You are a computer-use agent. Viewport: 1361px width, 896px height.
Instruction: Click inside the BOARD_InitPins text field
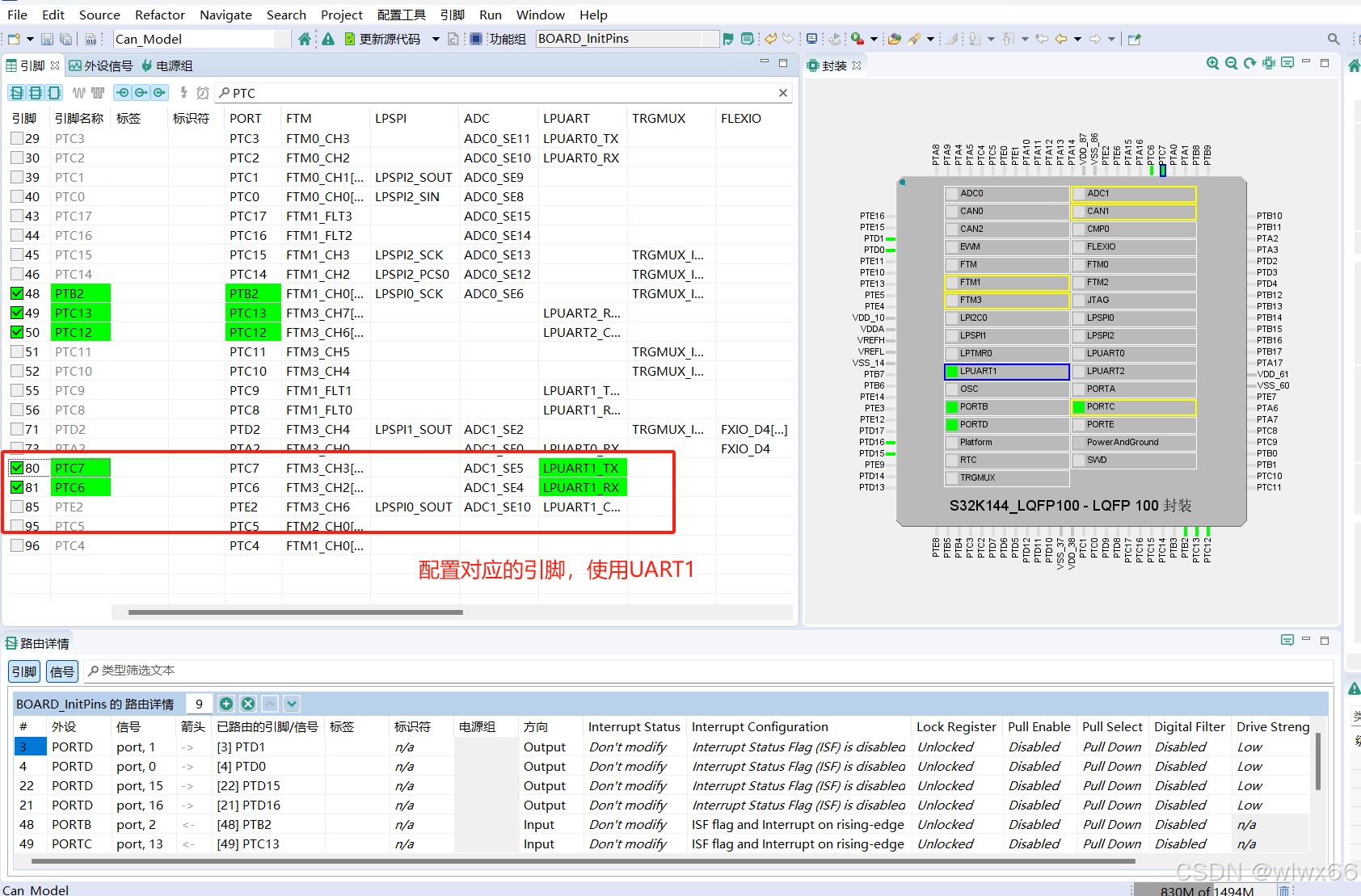pos(626,38)
